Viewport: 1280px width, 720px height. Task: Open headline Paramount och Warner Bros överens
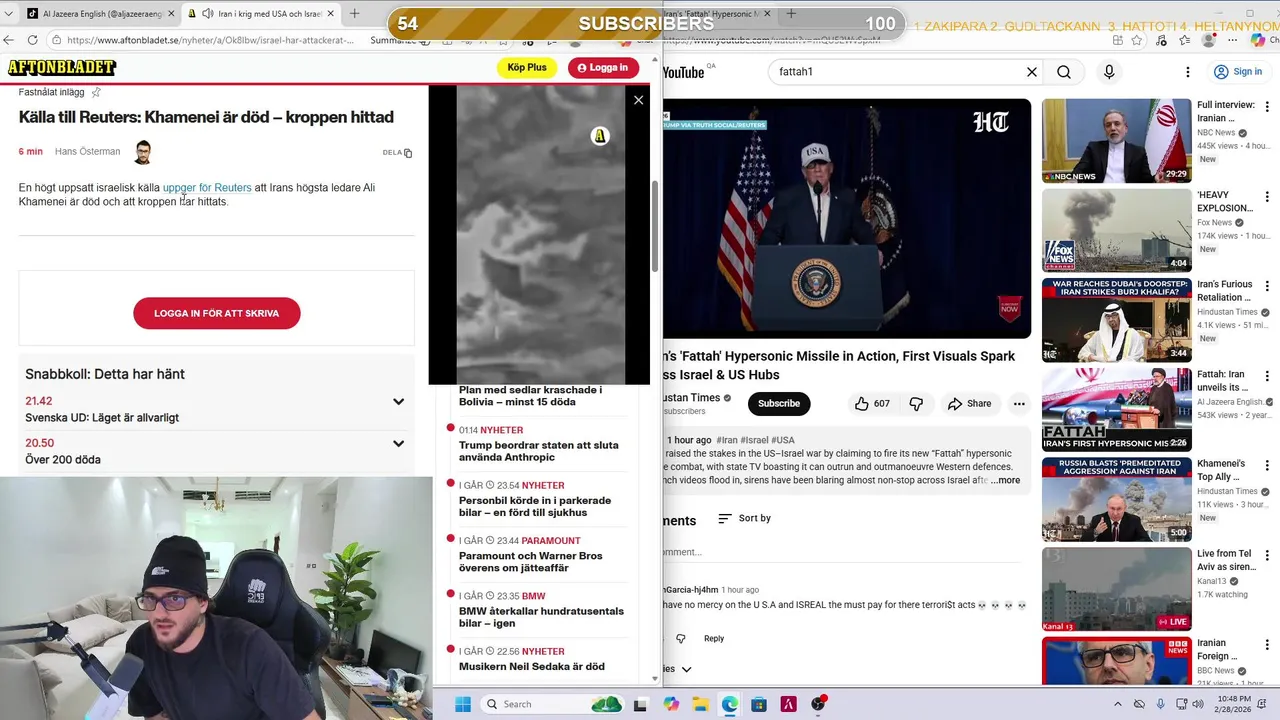(x=530, y=562)
